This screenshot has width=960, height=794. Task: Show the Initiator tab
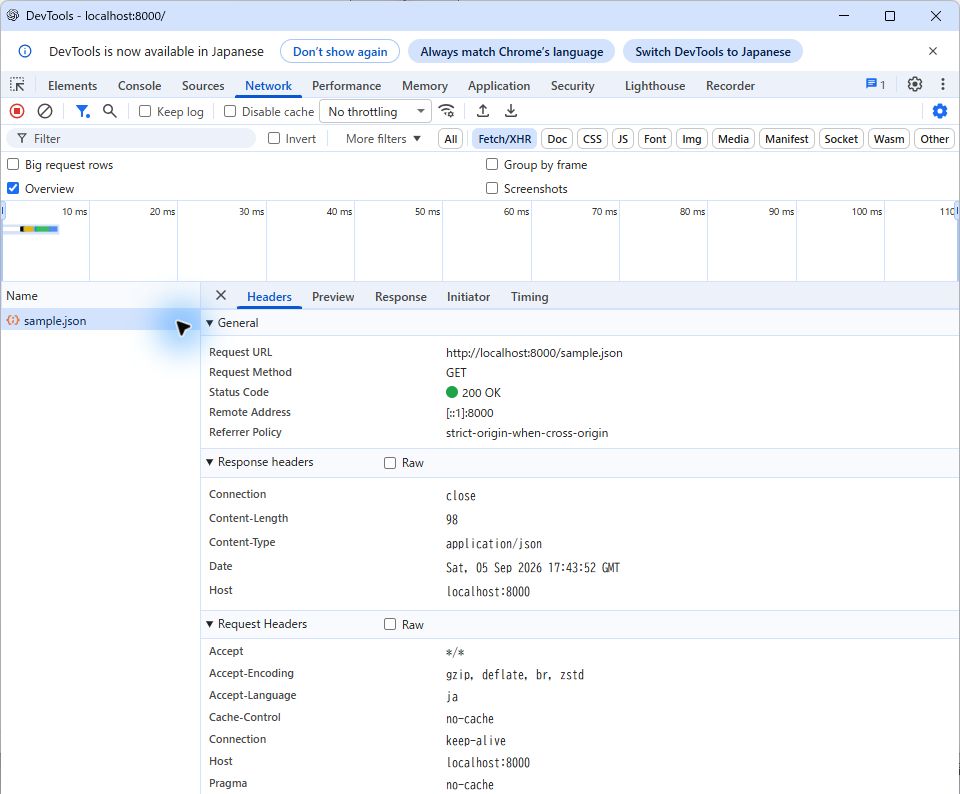[468, 297]
